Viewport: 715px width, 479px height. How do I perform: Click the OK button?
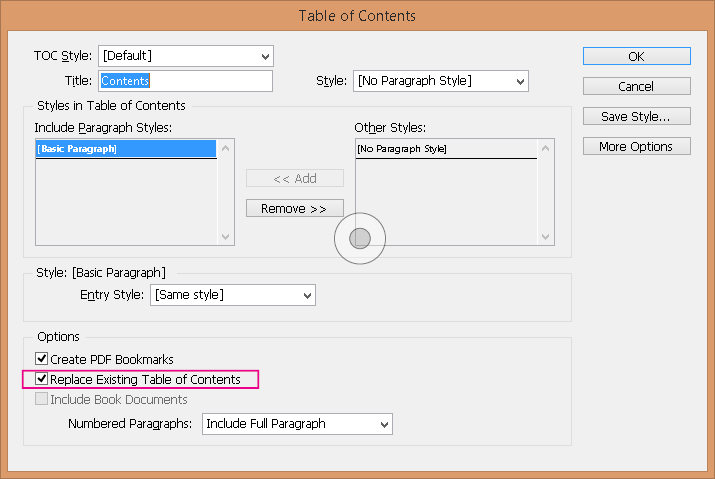pyautogui.click(x=637, y=56)
